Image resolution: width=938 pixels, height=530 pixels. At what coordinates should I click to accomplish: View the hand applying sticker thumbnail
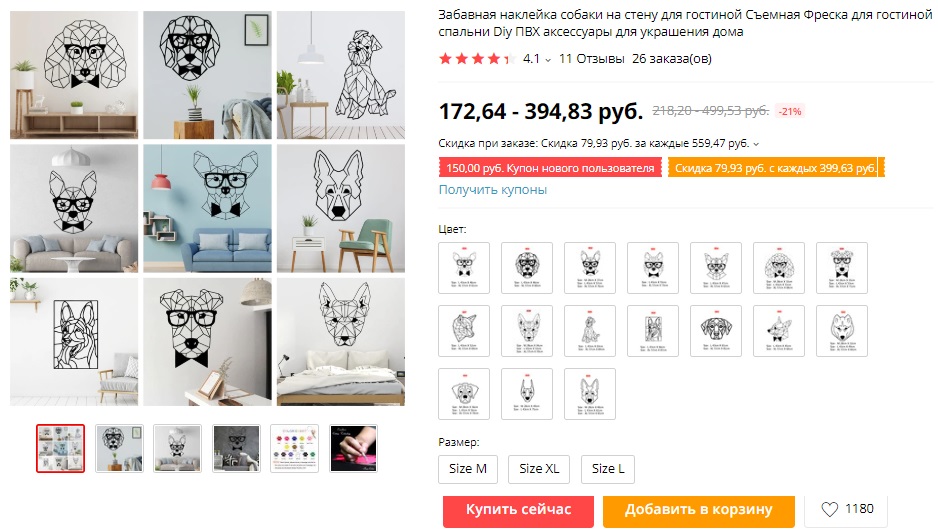click(x=354, y=448)
